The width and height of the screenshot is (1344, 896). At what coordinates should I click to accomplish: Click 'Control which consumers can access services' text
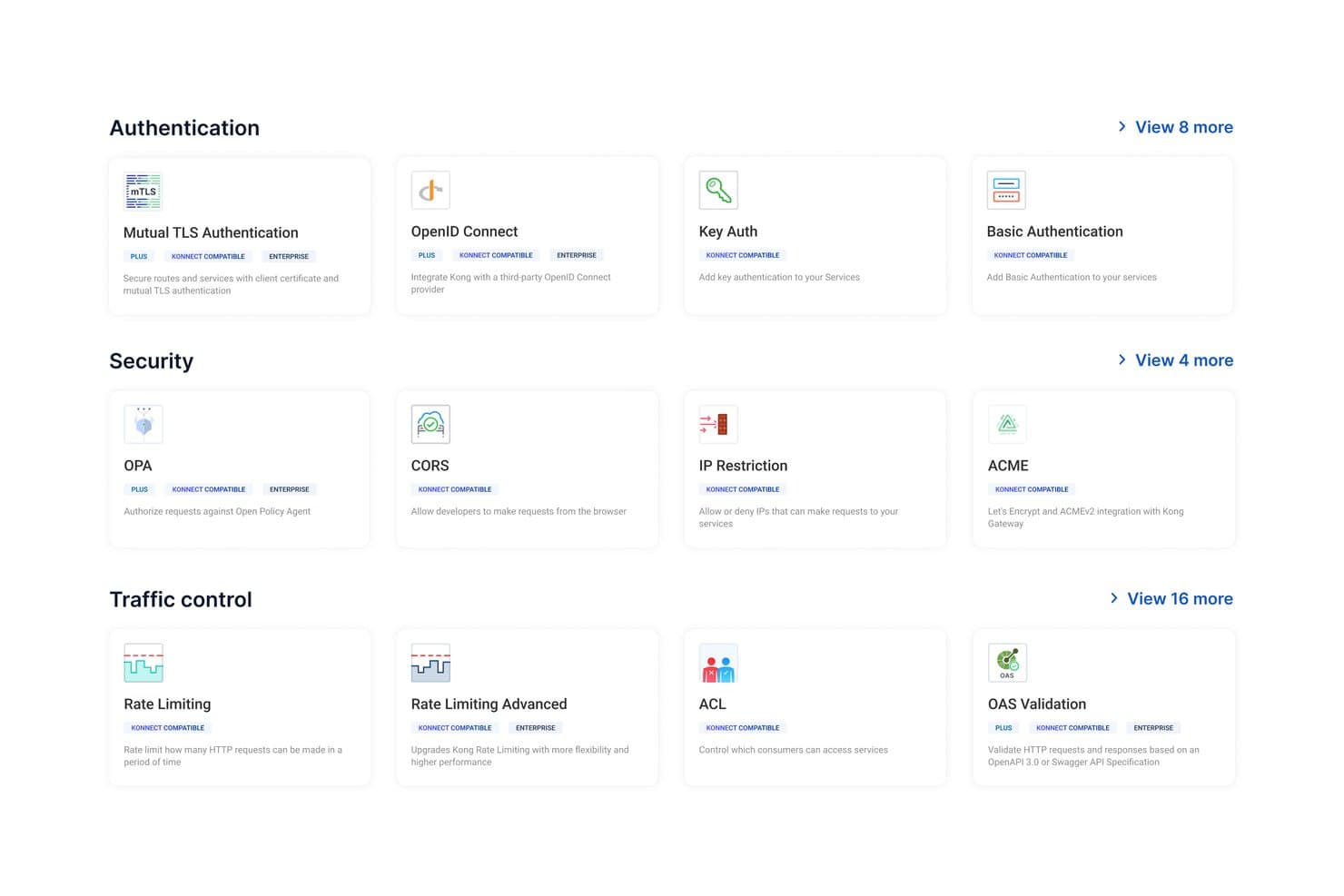coord(794,751)
